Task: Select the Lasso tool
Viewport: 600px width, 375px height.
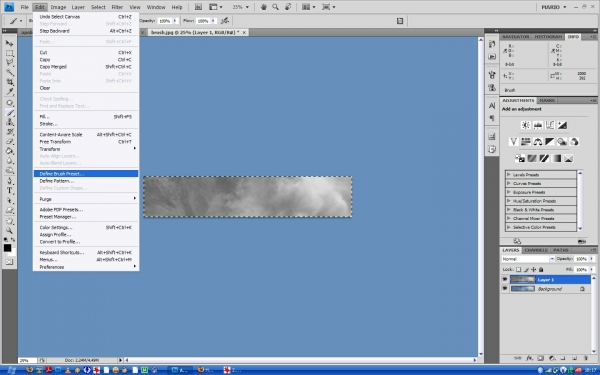Action: pos(9,62)
